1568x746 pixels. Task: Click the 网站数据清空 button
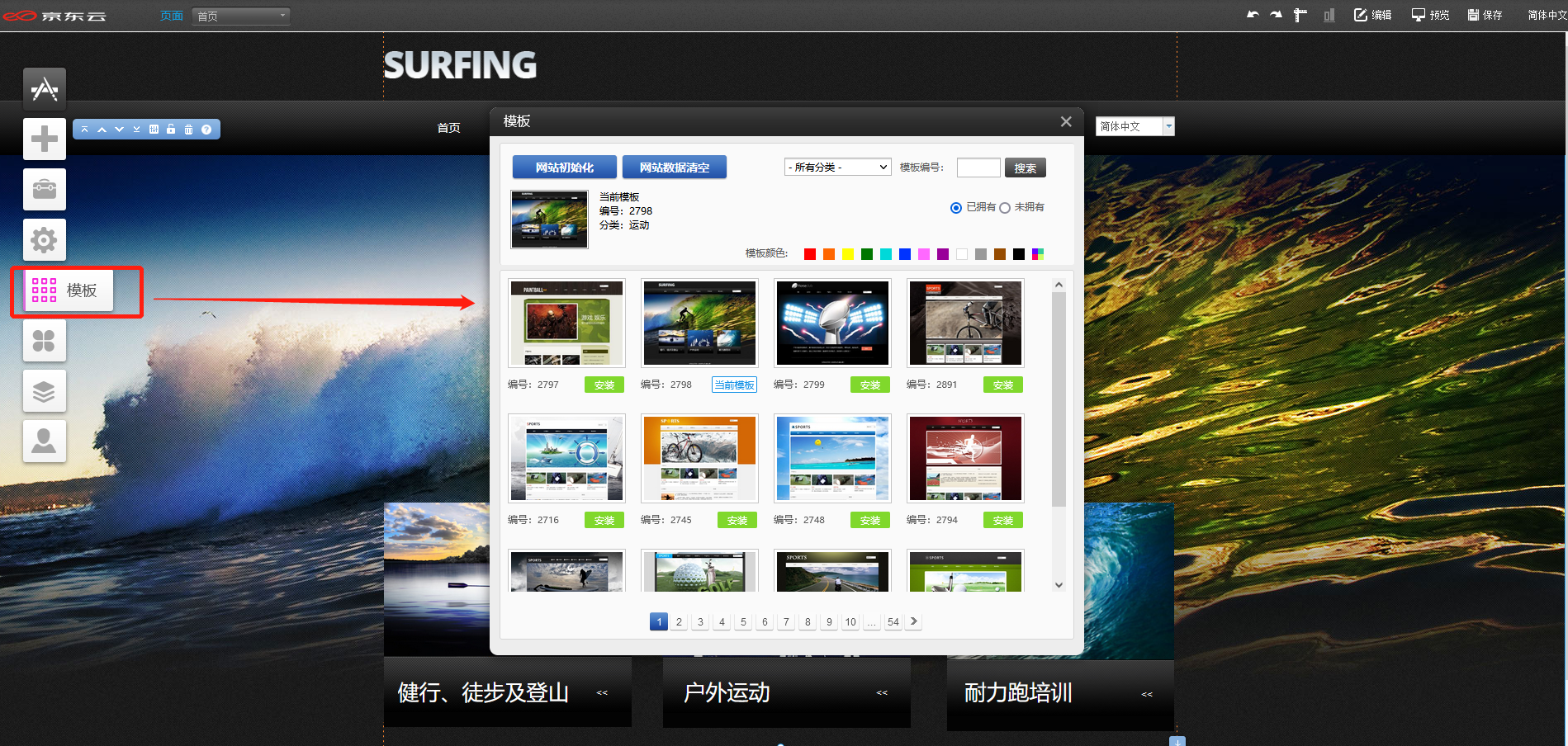pyautogui.click(x=675, y=167)
